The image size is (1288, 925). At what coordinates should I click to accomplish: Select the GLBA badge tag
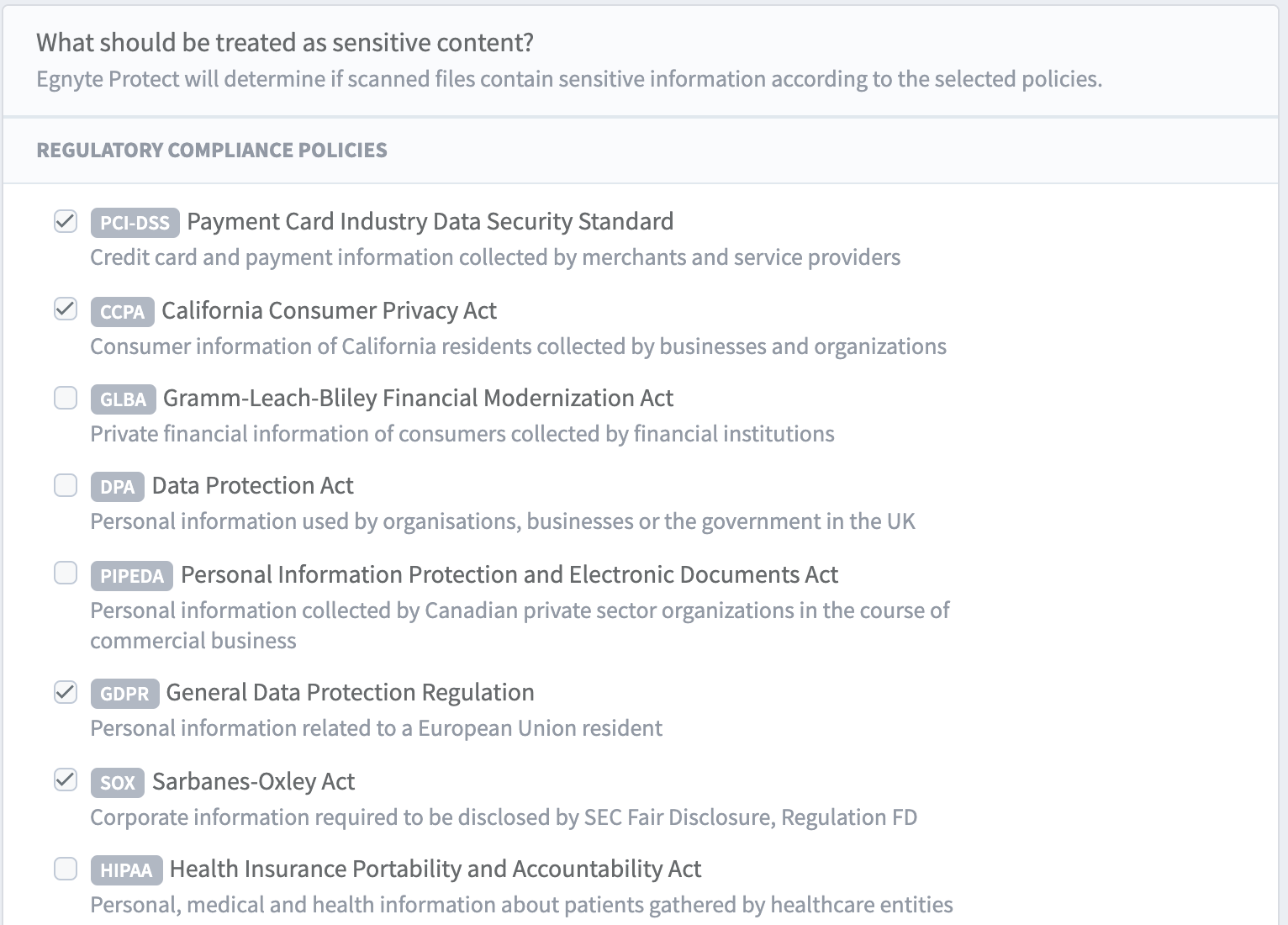(x=123, y=399)
